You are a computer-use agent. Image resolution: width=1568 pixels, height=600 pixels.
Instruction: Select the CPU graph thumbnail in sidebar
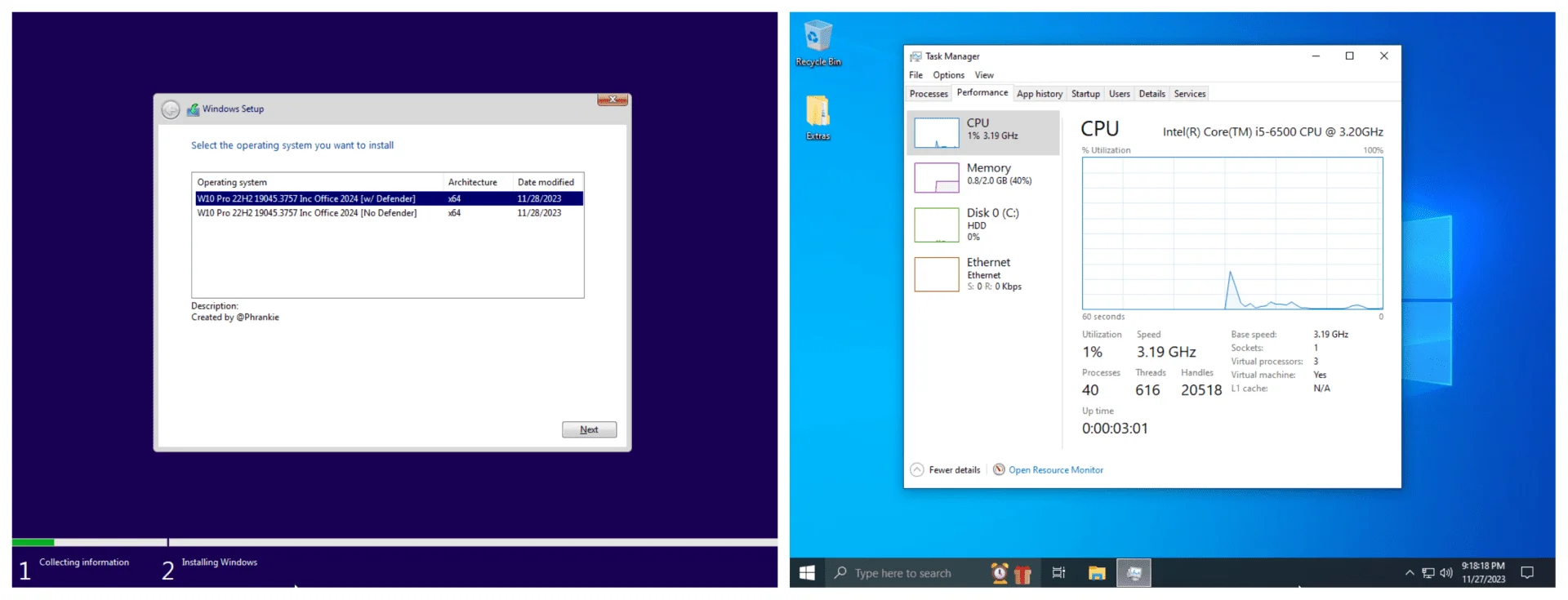[937, 133]
